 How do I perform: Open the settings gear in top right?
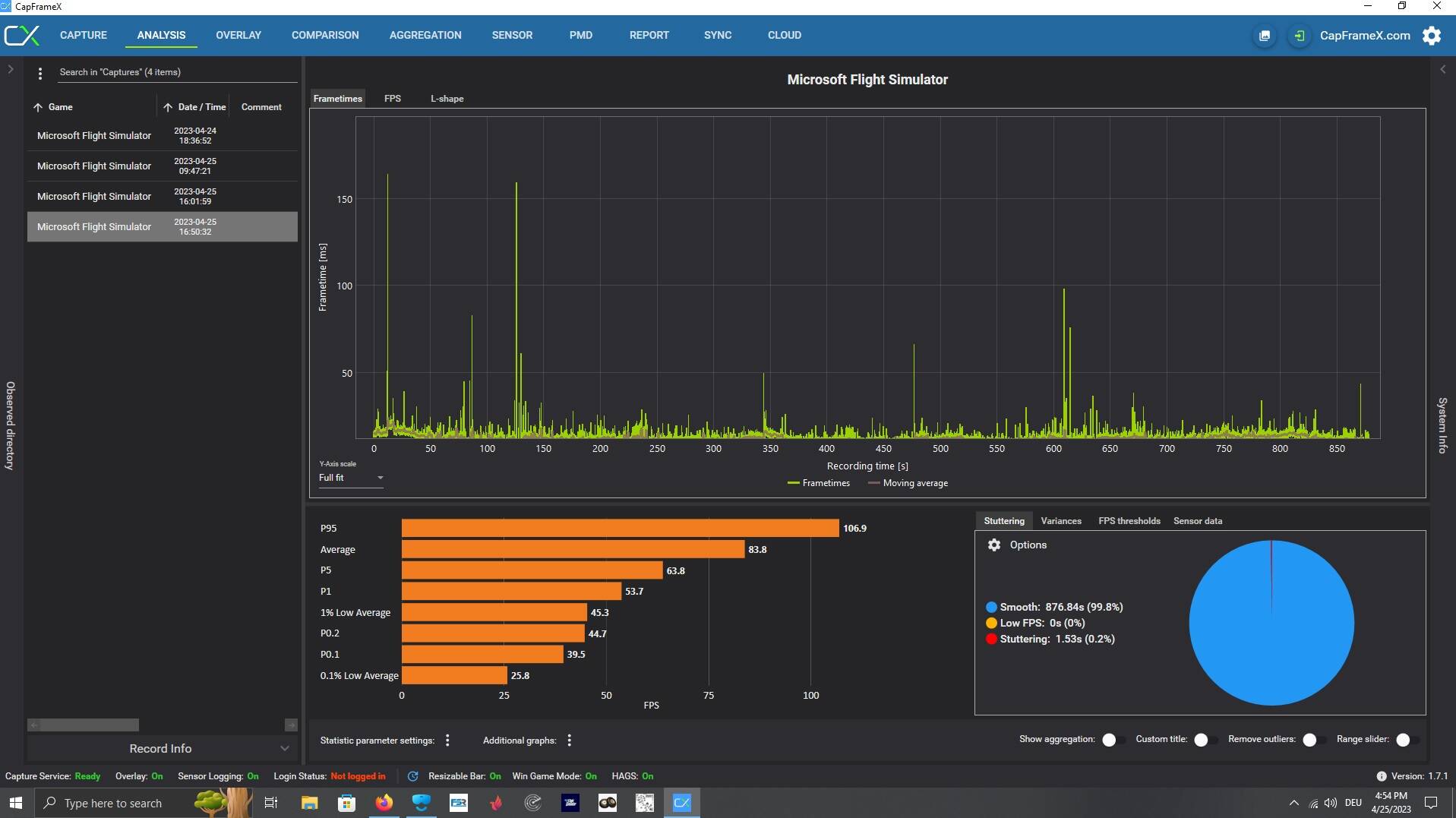pyautogui.click(x=1432, y=36)
